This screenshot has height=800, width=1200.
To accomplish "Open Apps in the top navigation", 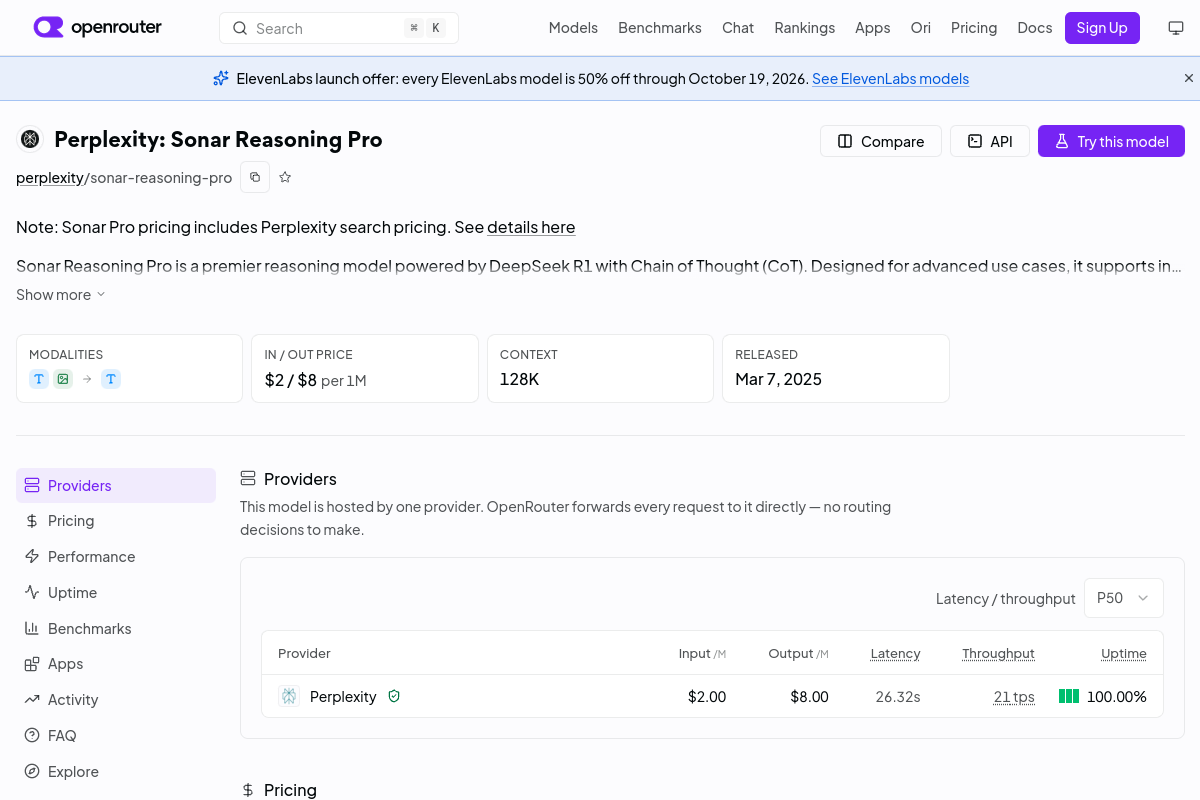I will (873, 28).
